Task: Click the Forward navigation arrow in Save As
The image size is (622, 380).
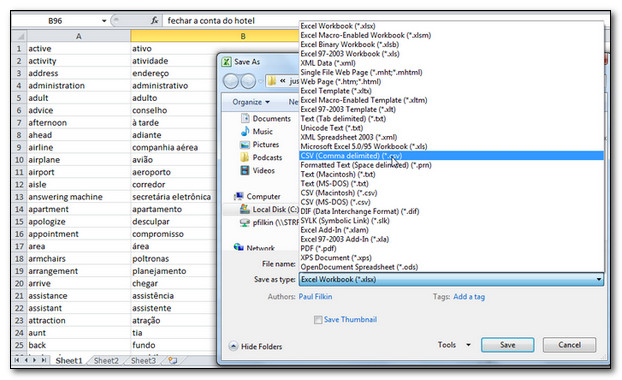Action: [248, 81]
